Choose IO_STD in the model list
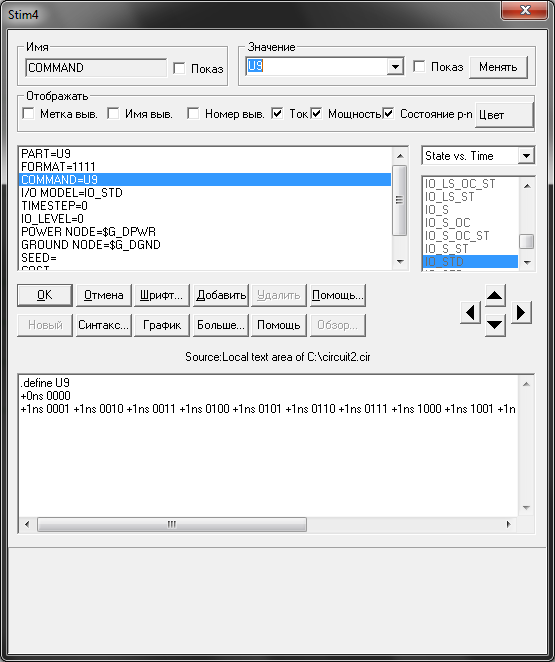555x662 pixels. [x=471, y=262]
